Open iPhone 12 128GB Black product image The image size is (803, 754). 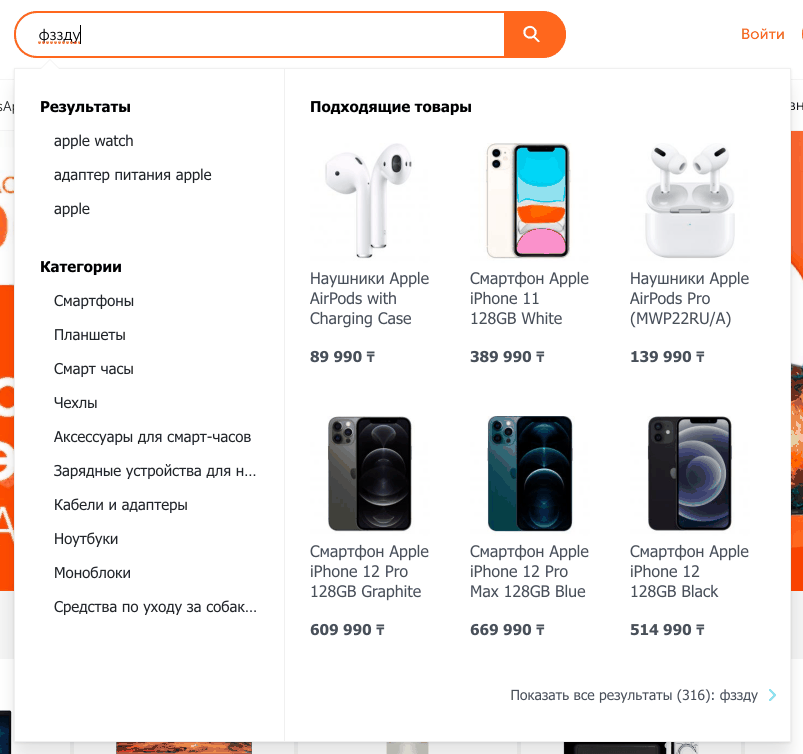tap(690, 473)
